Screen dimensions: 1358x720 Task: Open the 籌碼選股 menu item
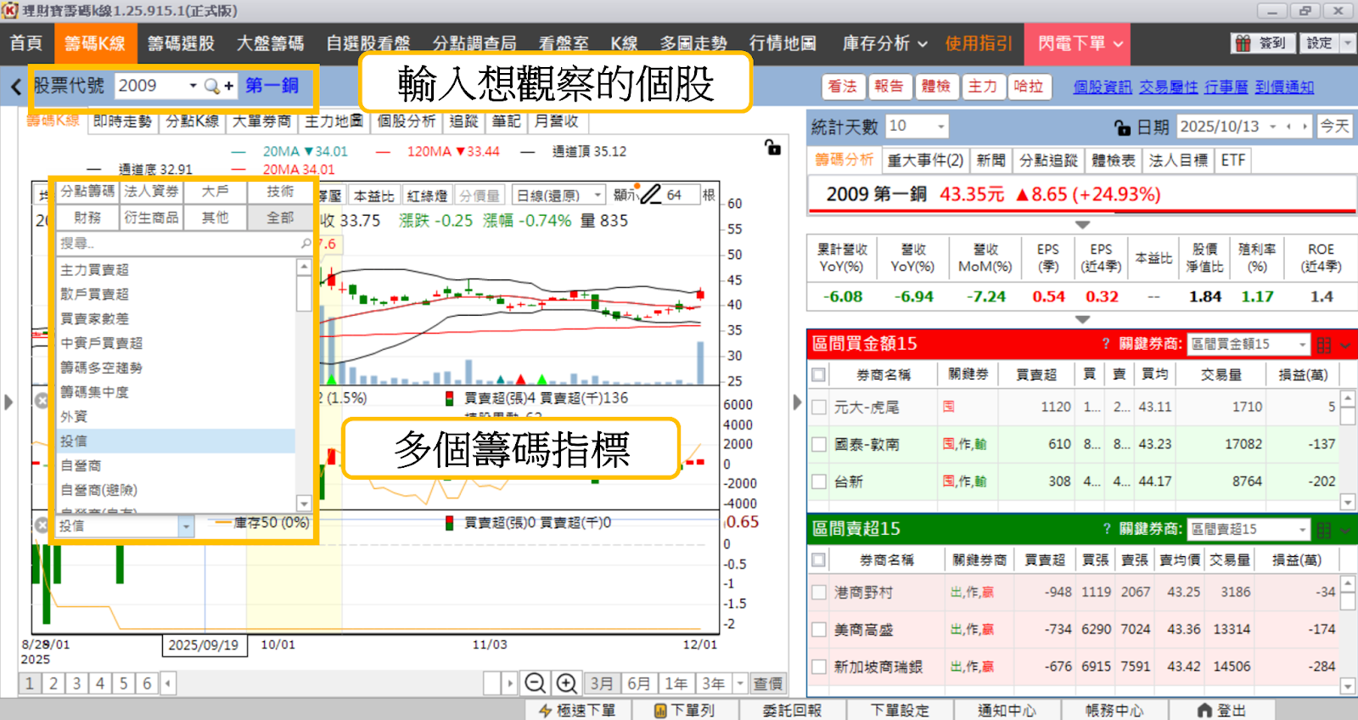(181, 44)
